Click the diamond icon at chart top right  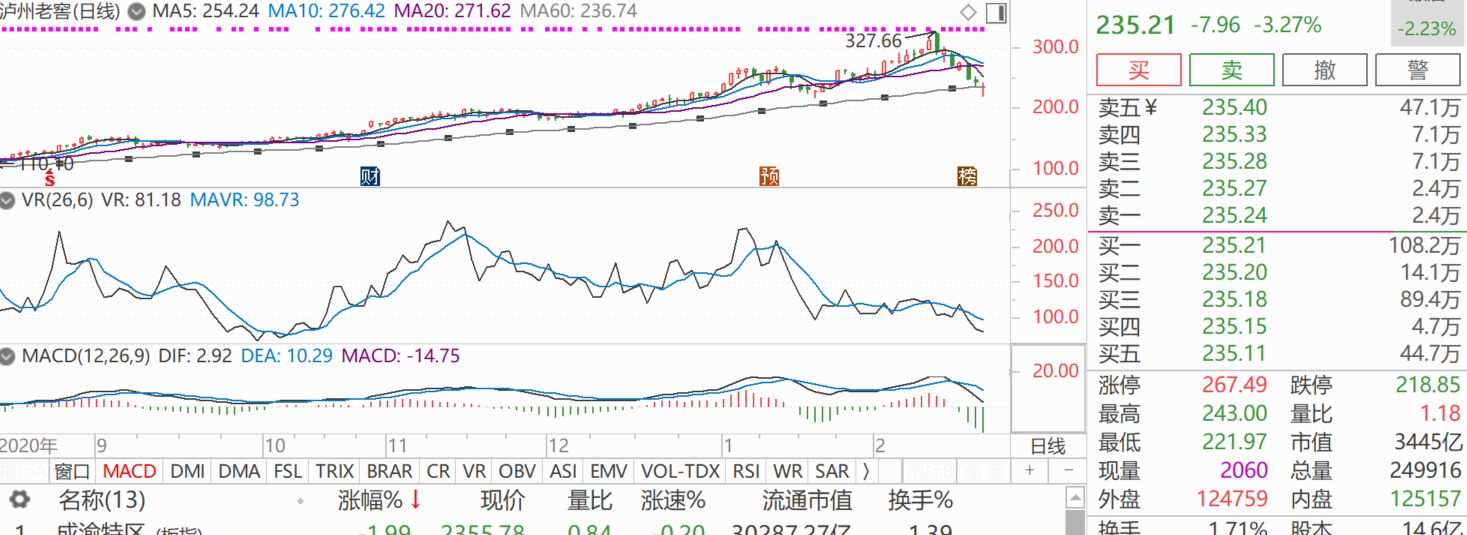(967, 12)
